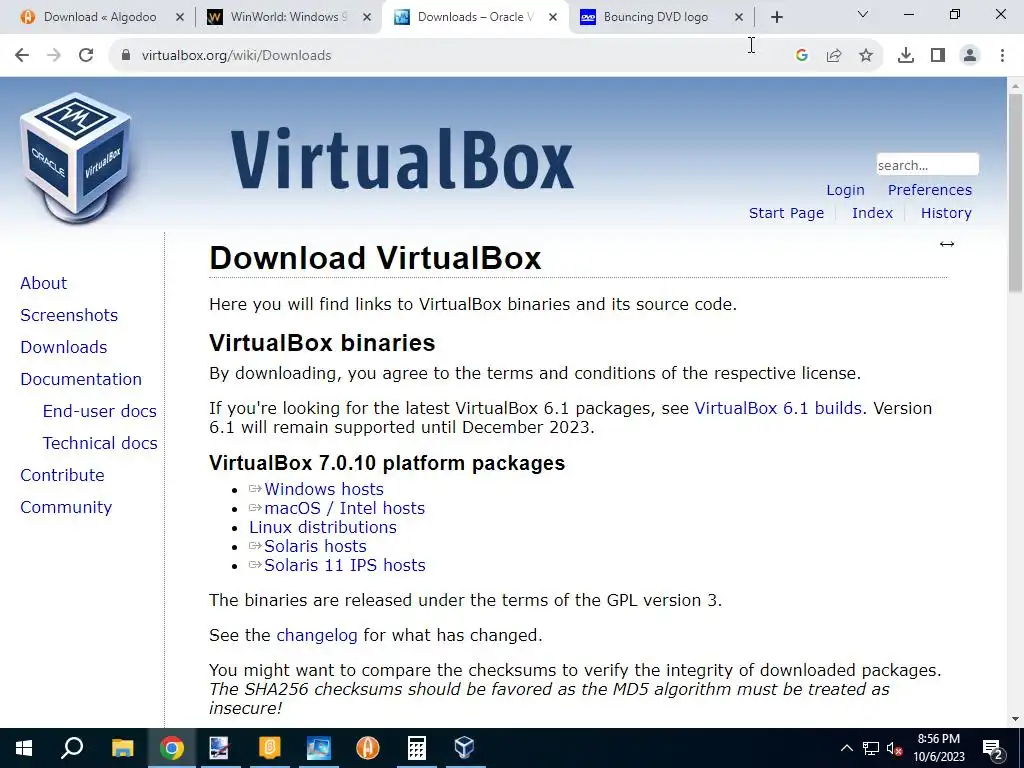Open the Calculator taskbar icon
Viewport: 1024px width, 768px height.
pos(417,748)
